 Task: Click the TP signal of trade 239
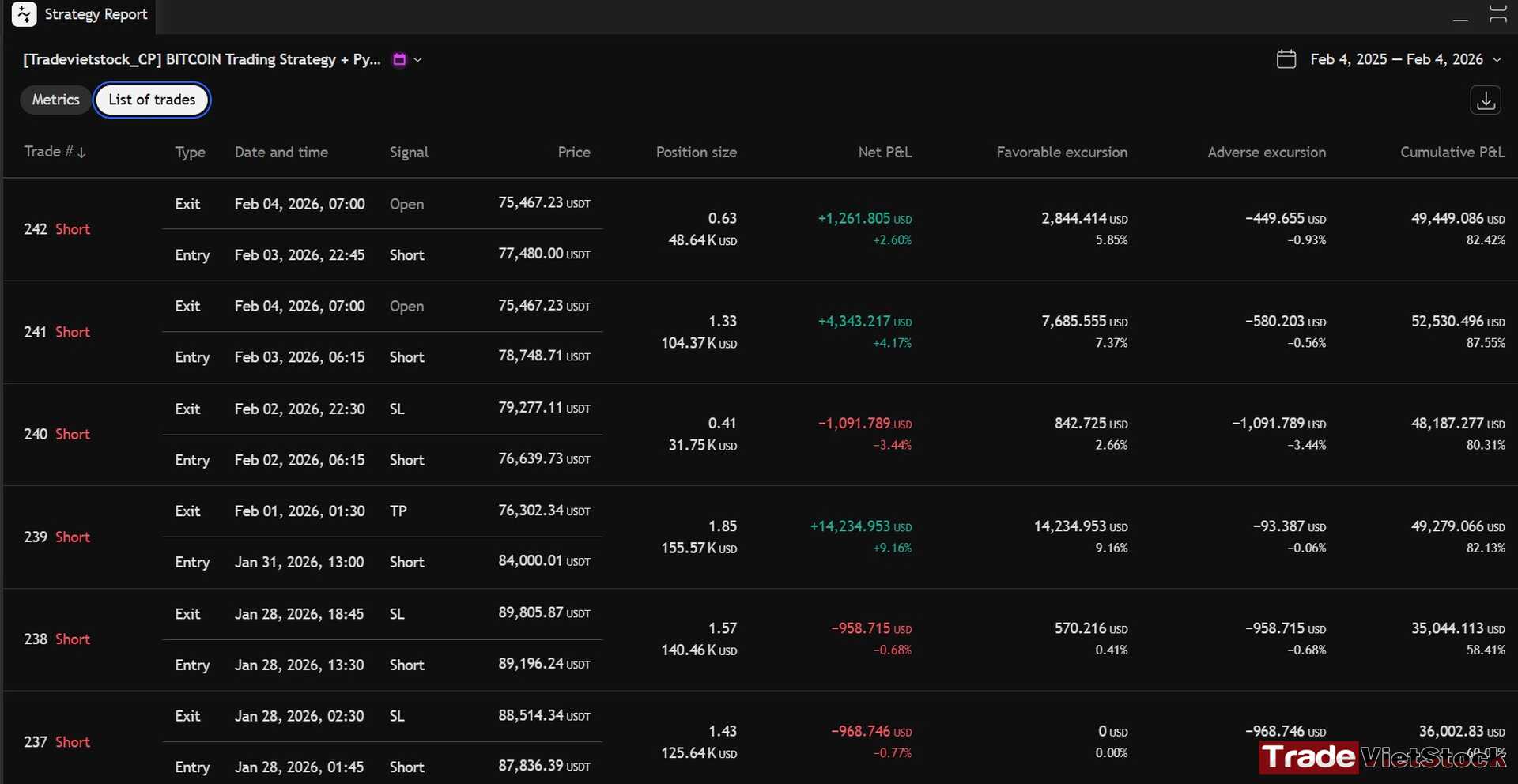[x=398, y=511]
